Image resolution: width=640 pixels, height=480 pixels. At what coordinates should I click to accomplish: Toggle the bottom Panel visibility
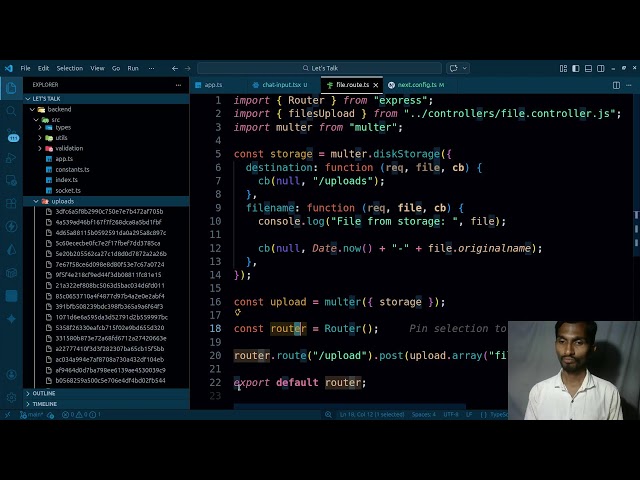(x=588, y=69)
